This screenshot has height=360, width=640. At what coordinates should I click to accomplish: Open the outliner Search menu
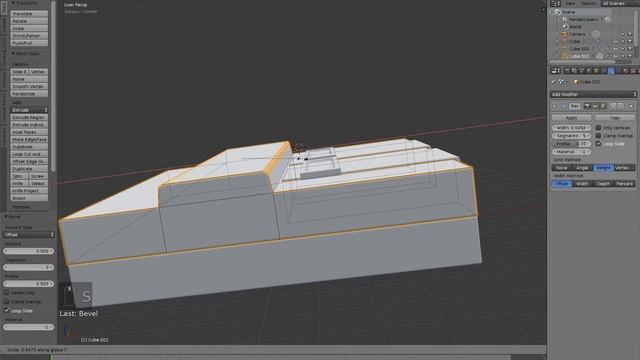tap(589, 3)
